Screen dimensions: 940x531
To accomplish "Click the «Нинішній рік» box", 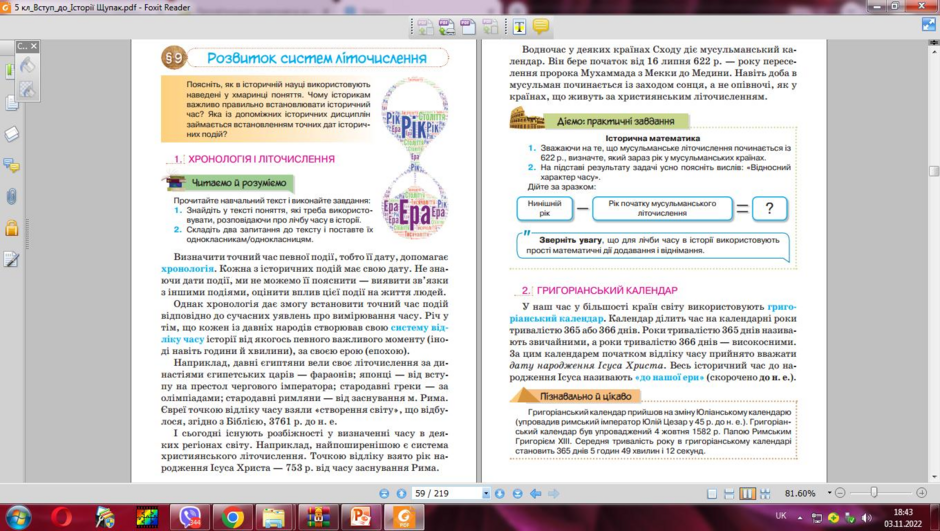I will click(544, 208).
